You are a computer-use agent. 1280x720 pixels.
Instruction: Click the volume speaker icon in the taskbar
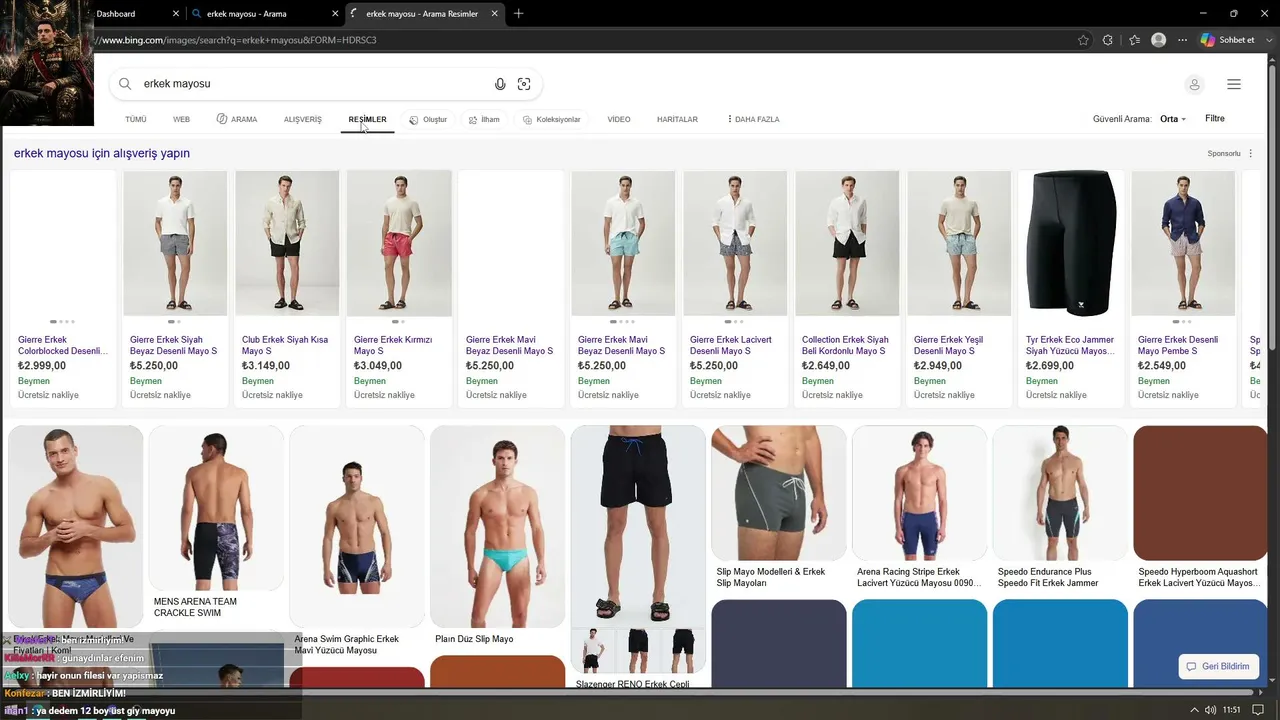click(x=1211, y=710)
